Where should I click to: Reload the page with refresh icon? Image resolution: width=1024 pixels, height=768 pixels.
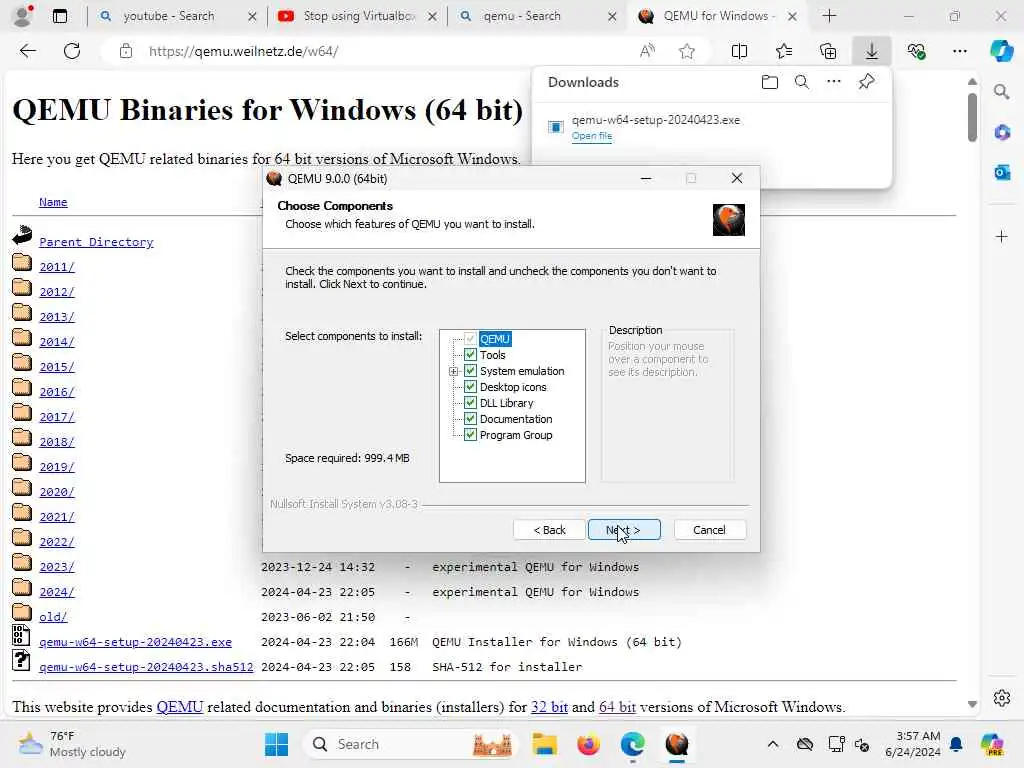pos(72,51)
